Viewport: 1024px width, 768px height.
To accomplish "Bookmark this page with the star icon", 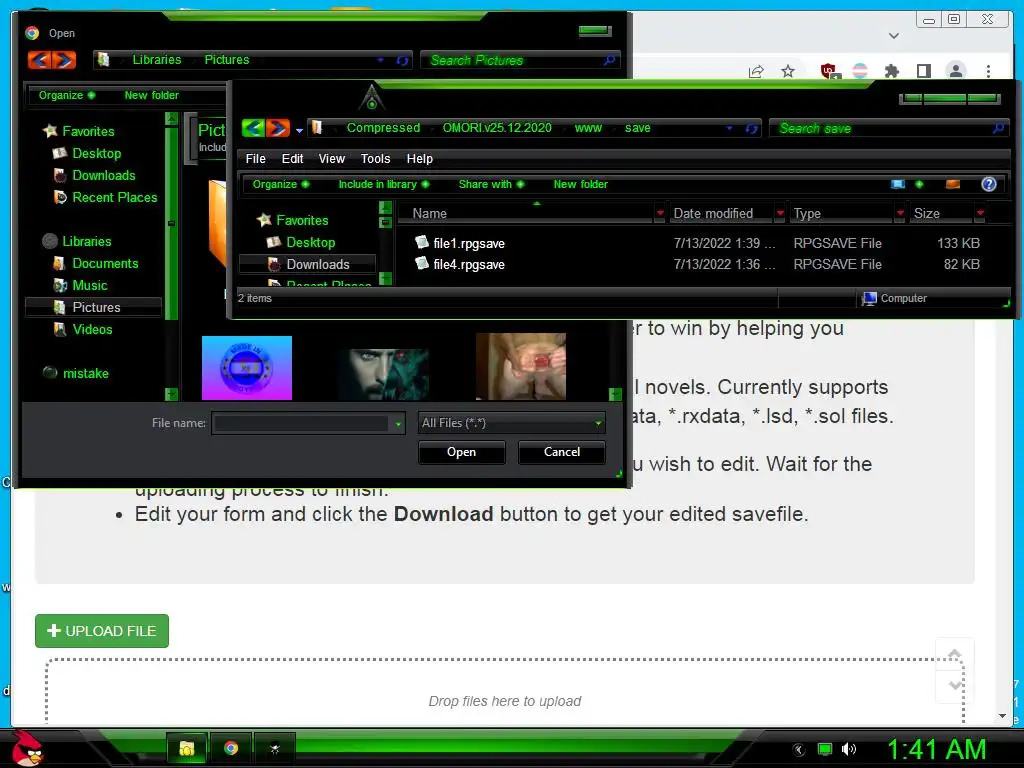I will pyautogui.click(x=788, y=71).
